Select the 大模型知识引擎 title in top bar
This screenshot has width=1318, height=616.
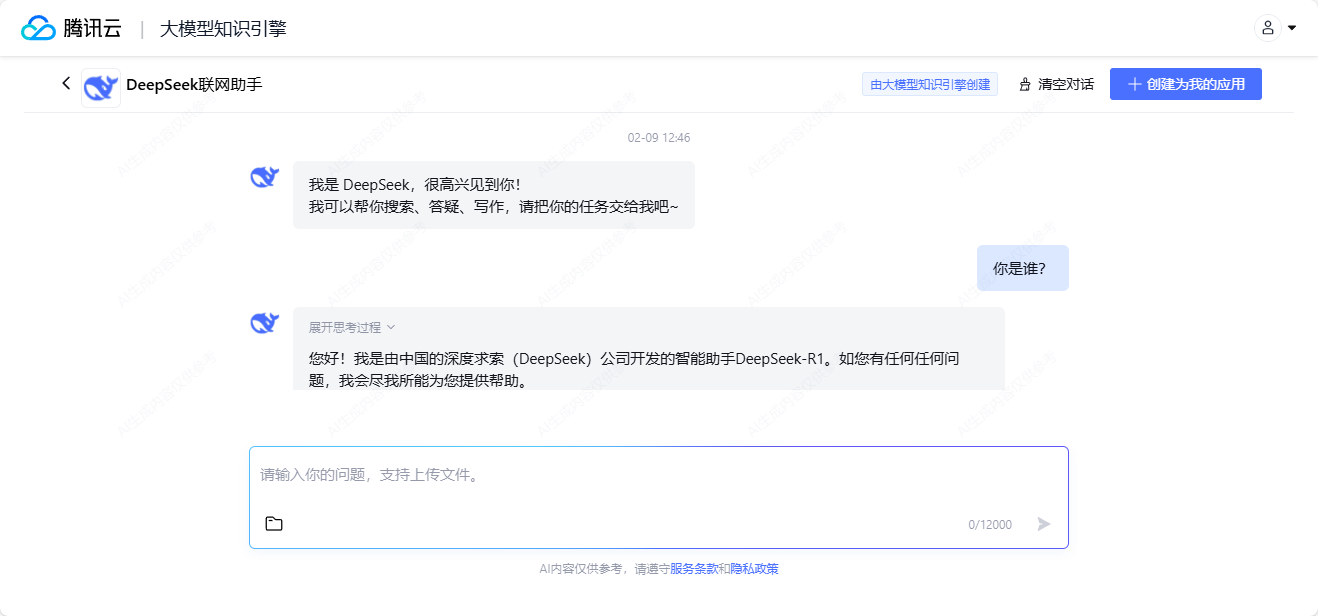tap(225, 28)
